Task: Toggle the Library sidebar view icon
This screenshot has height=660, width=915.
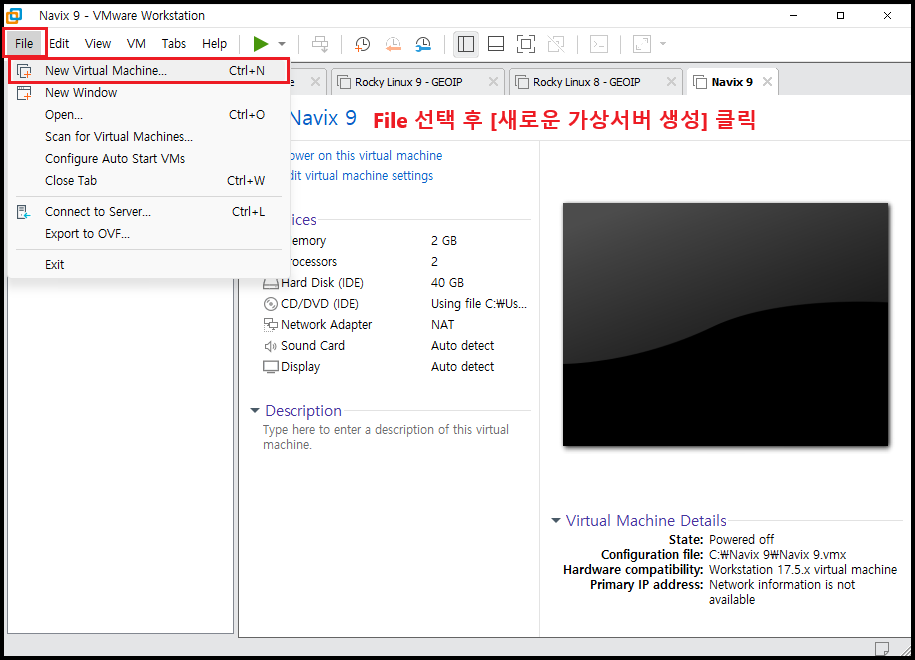Action: click(x=466, y=44)
